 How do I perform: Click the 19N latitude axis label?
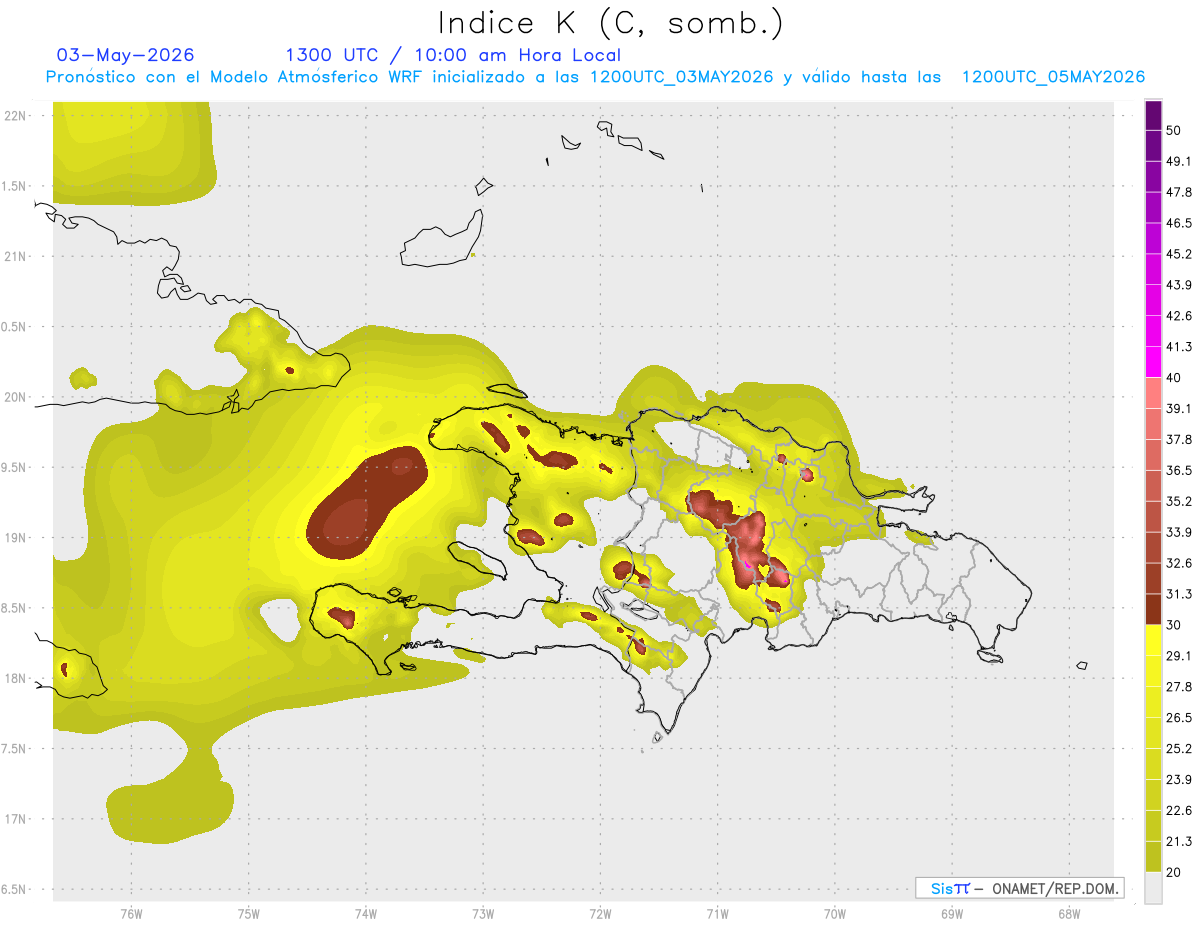(x=17, y=537)
